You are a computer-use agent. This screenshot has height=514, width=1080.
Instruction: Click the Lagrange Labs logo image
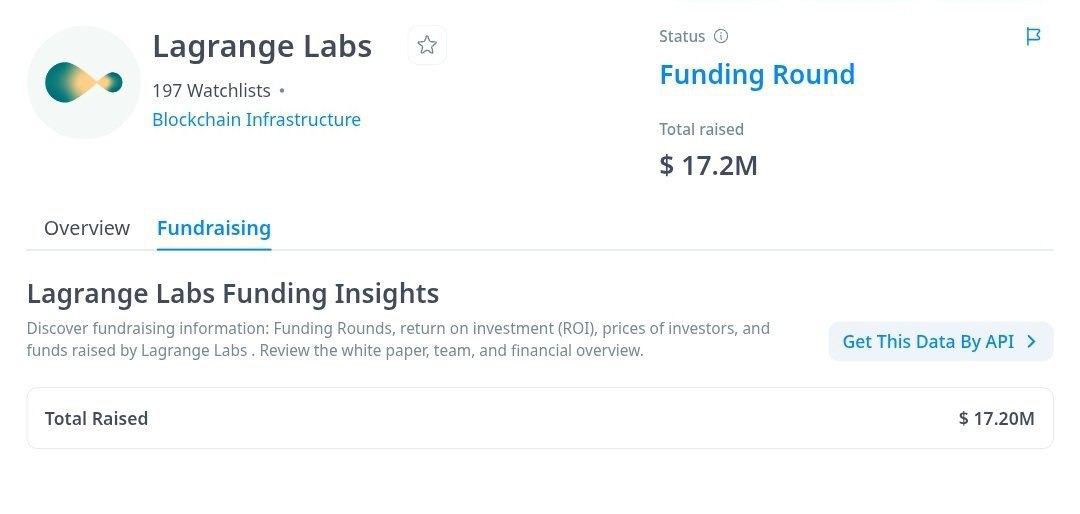click(83, 83)
